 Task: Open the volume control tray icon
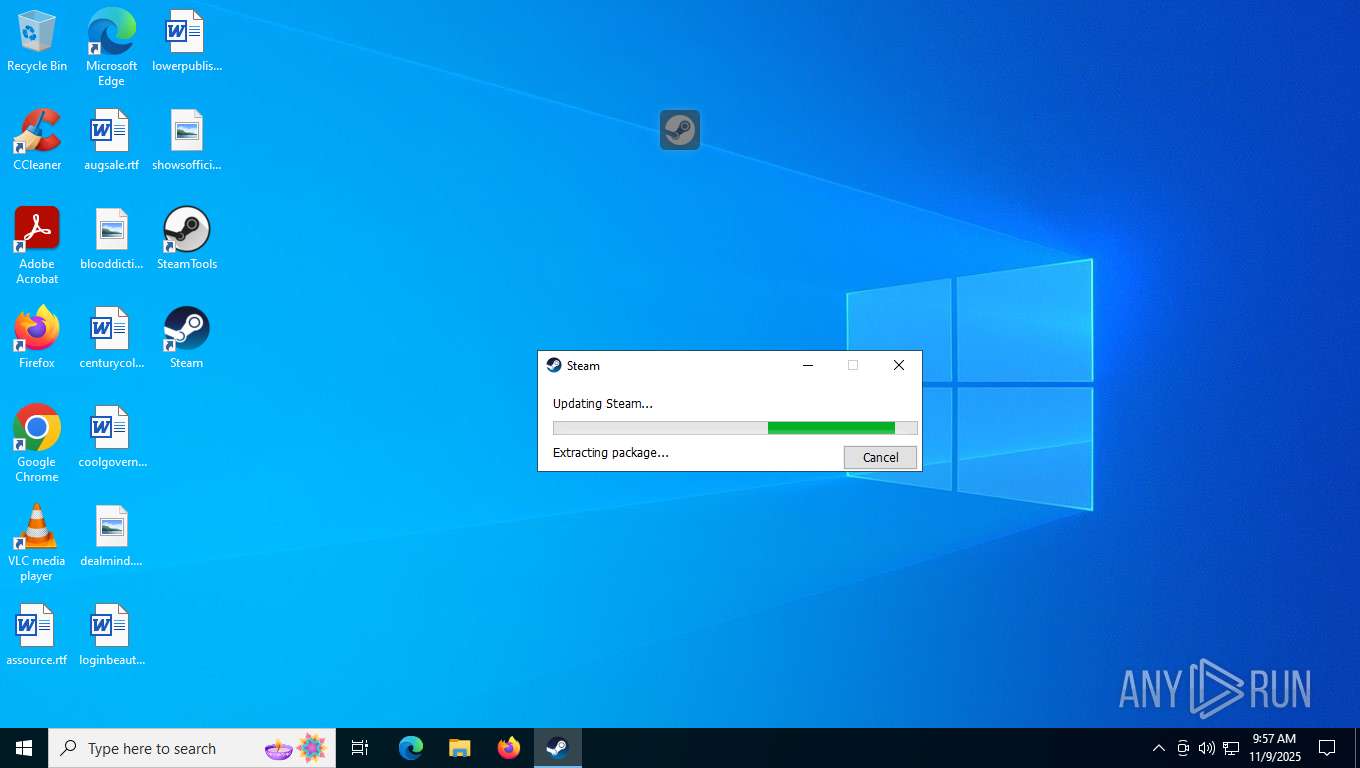pos(1207,748)
